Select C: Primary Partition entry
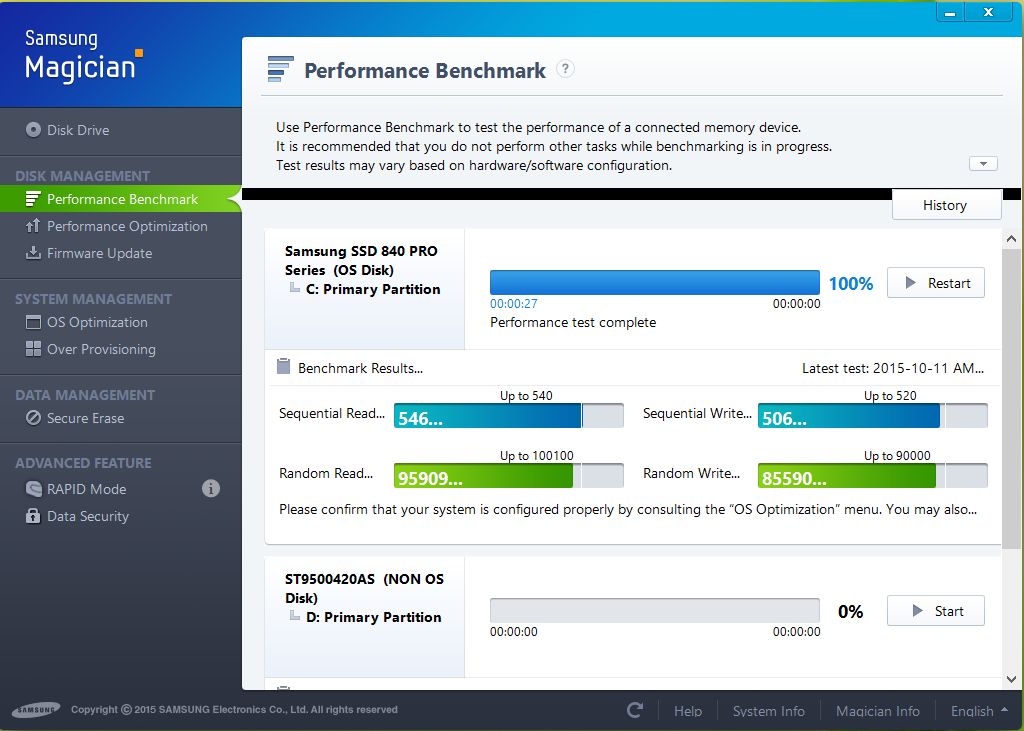Screen dimensions: 1024x731 tap(372, 289)
